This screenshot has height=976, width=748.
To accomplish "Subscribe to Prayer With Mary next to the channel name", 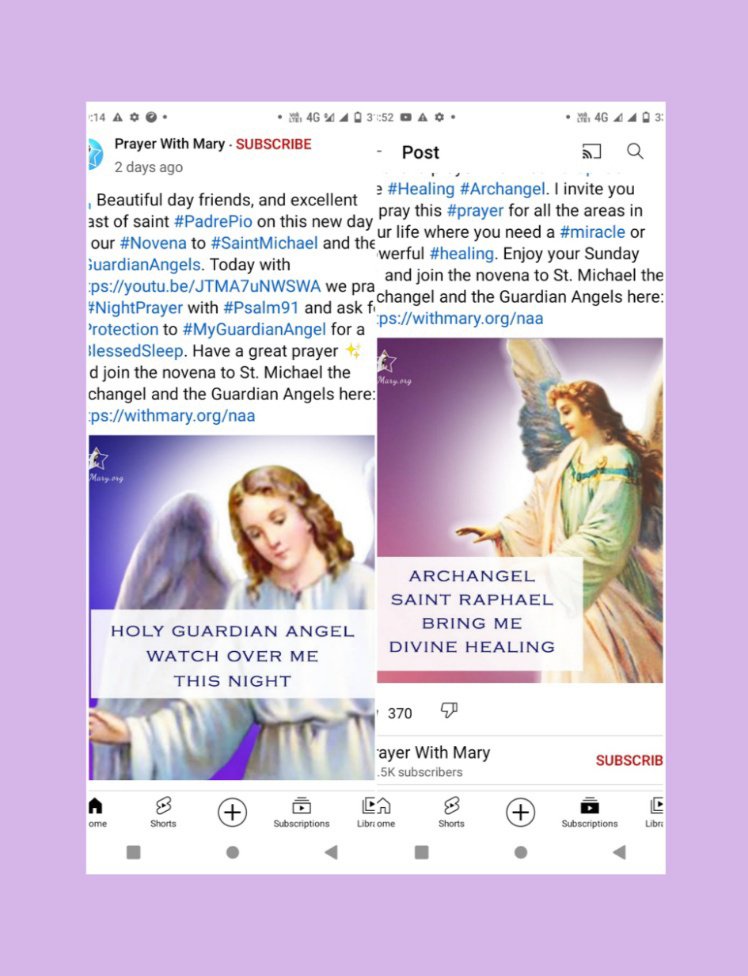I will pos(273,144).
